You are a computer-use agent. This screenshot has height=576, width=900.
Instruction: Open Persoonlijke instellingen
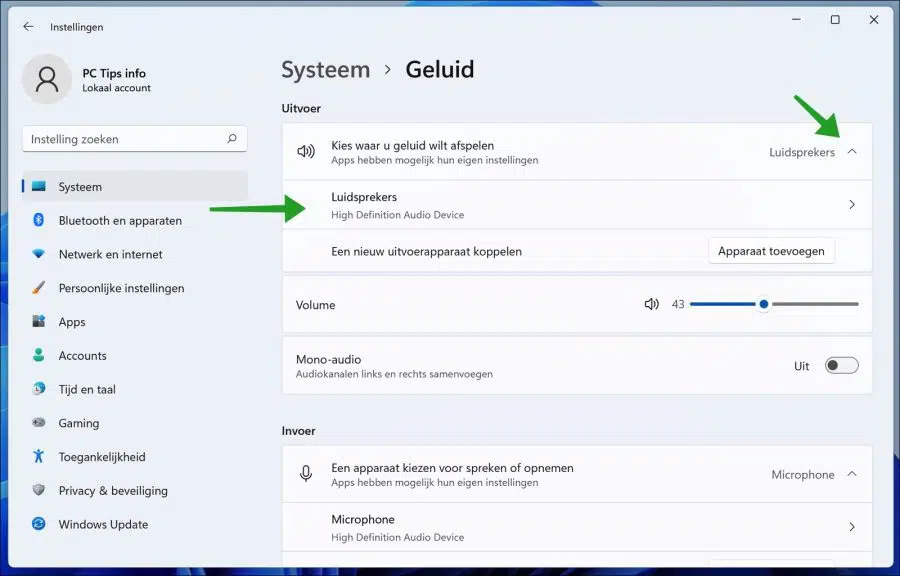point(135,288)
